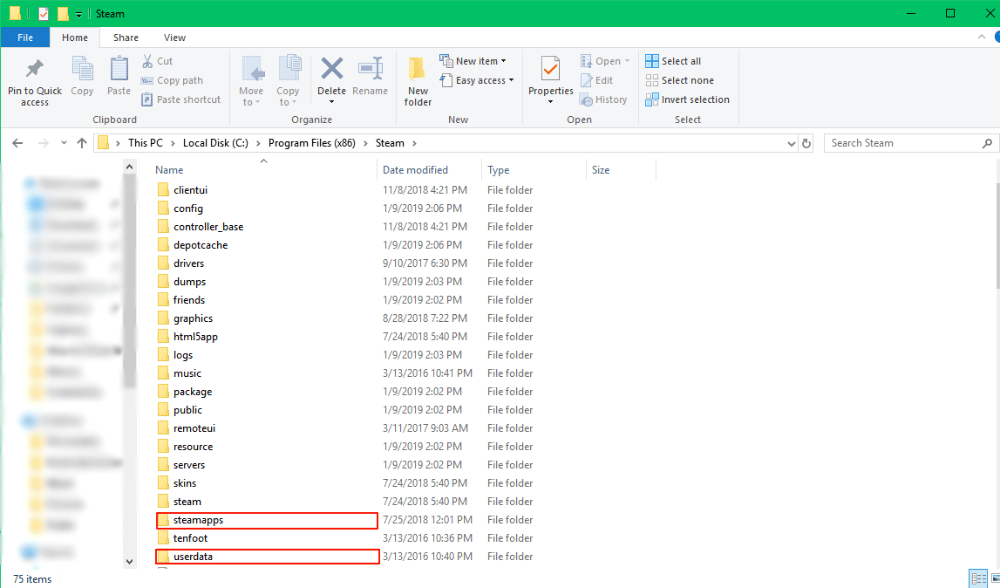Viewport: 1000px width, 588px height.
Task: Switch to the Share ribbon tab
Action: [126, 38]
